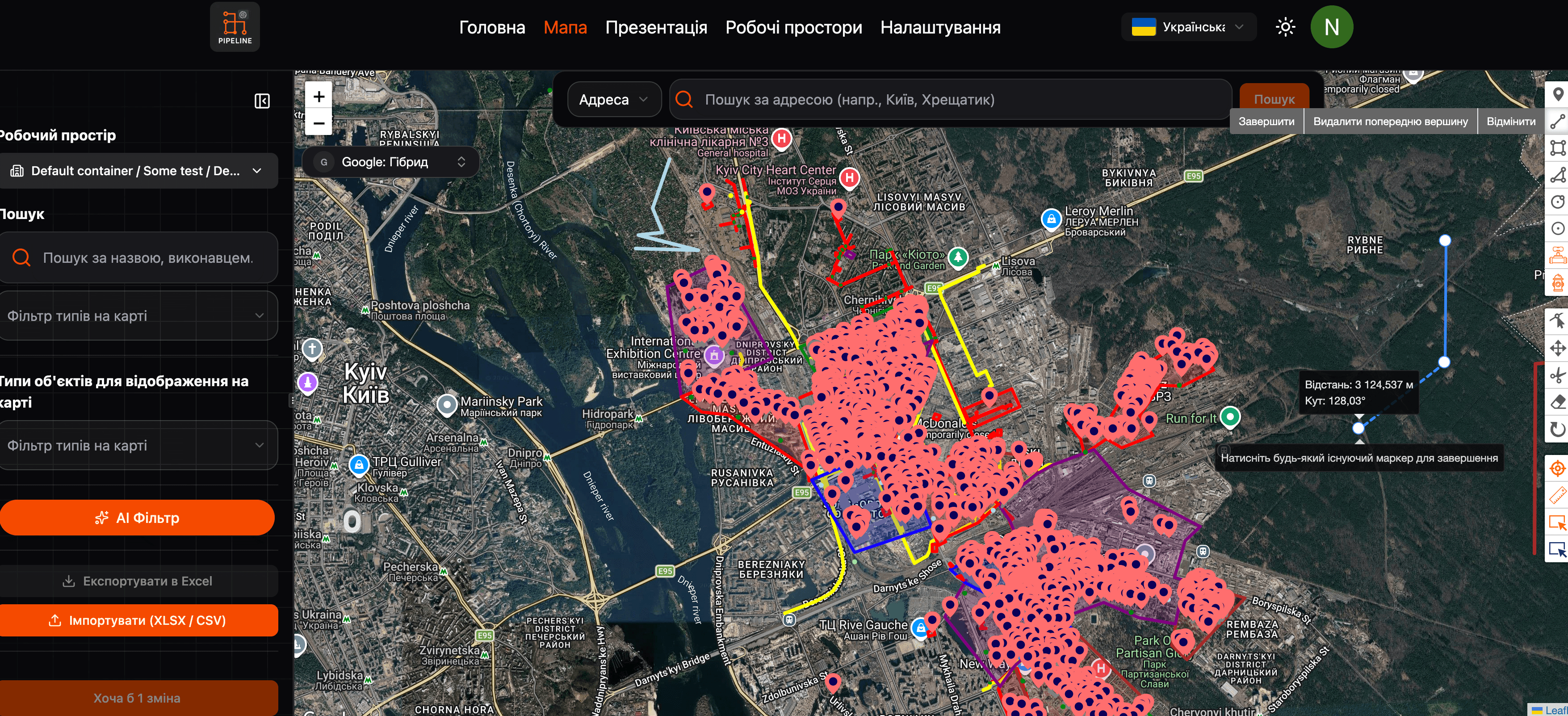This screenshot has width=1568, height=716.
Task: Zoom in the map
Action: (319, 96)
